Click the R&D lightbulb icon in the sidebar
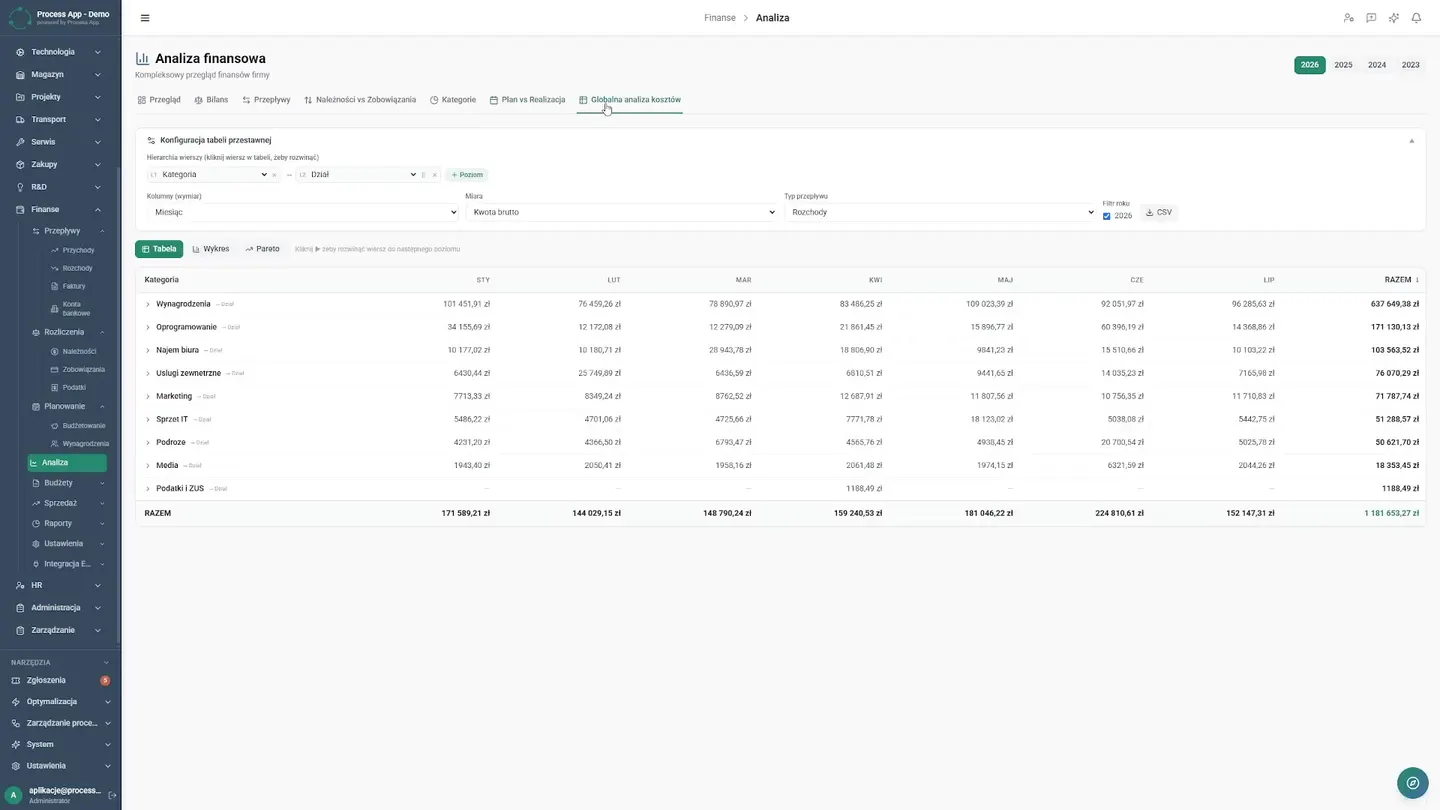The height and width of the screenshot is (810, 1440). coord(21,187)
